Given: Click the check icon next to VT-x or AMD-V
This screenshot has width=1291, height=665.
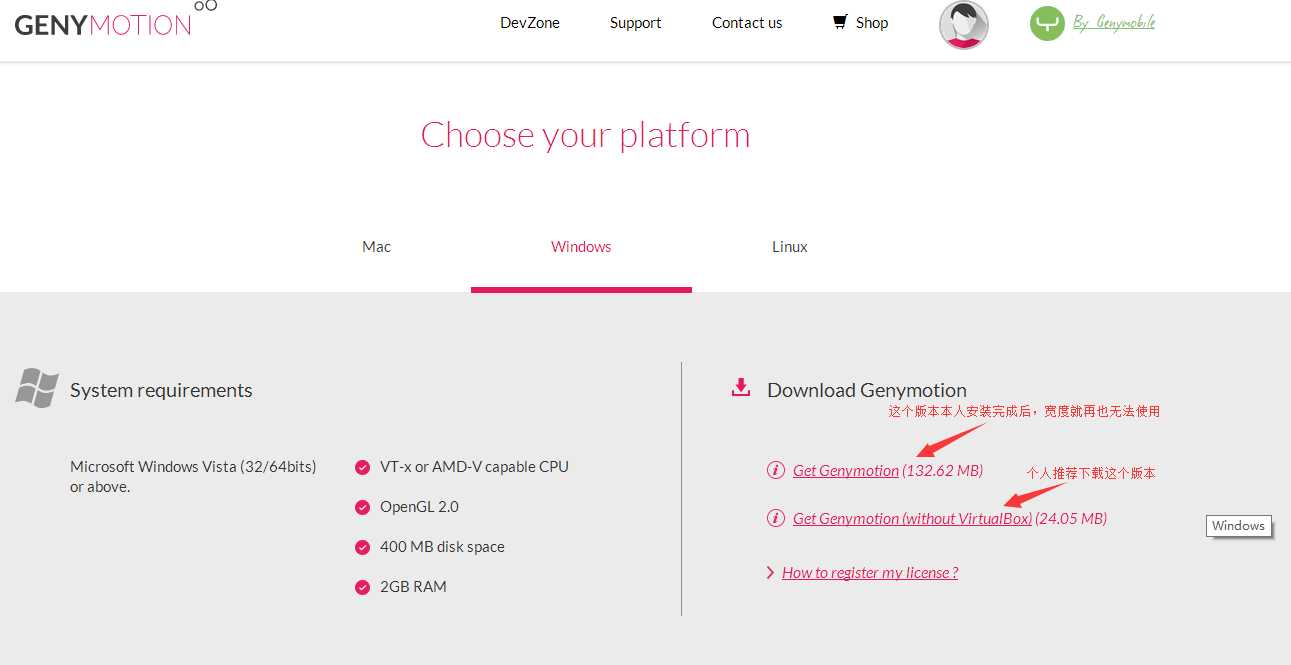Looking at the screenshot, I should pos(362,467).
